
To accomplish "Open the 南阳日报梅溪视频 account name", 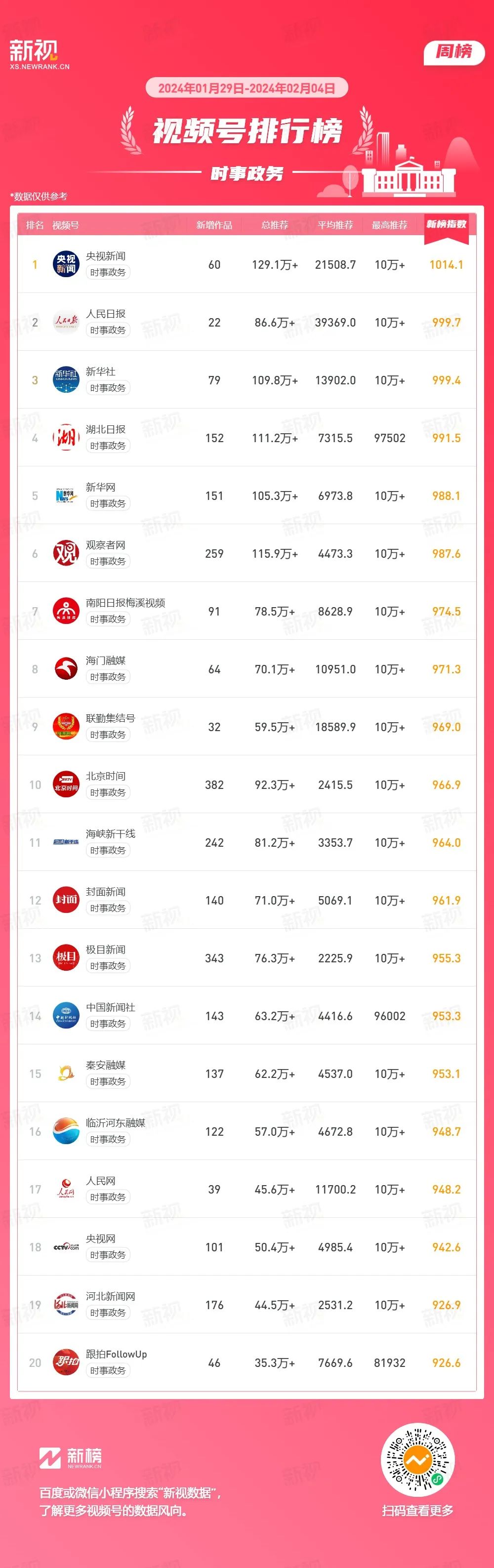I will pyautogui.click(x=125, y=603).
